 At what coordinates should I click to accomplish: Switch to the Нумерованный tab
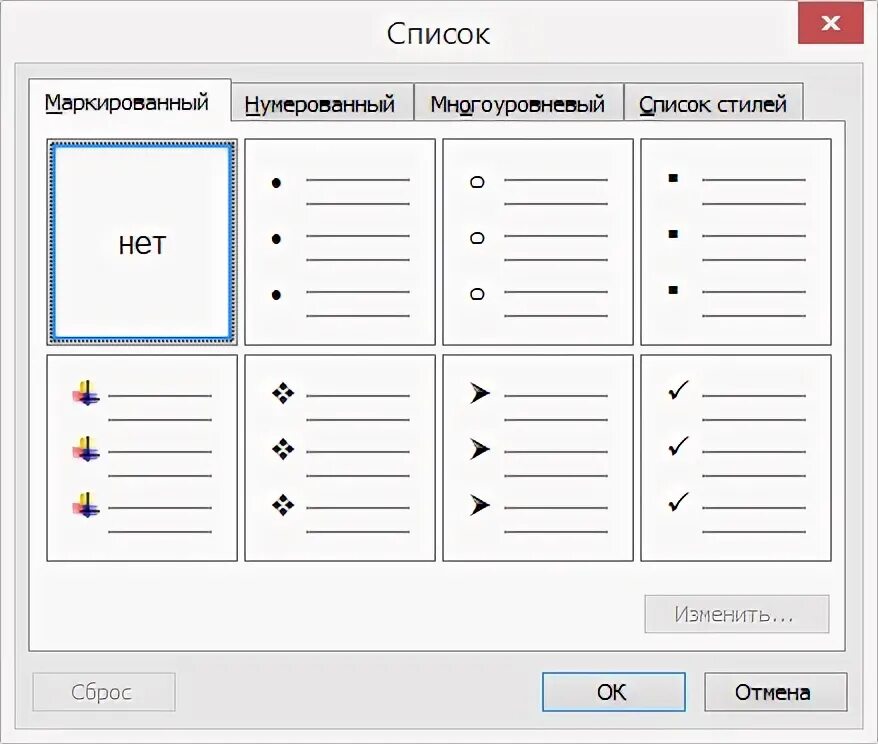(322, 104)
